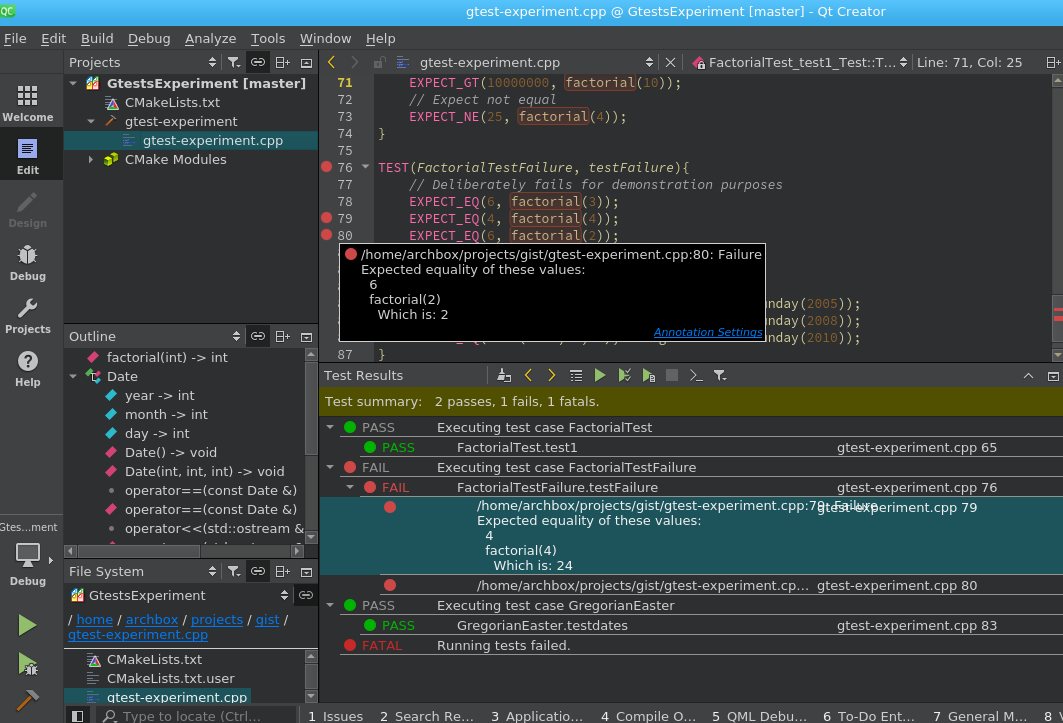This screenshot has height=723, width=1063.
Task: Navigate to the archbox folder link
Action: 152,619
